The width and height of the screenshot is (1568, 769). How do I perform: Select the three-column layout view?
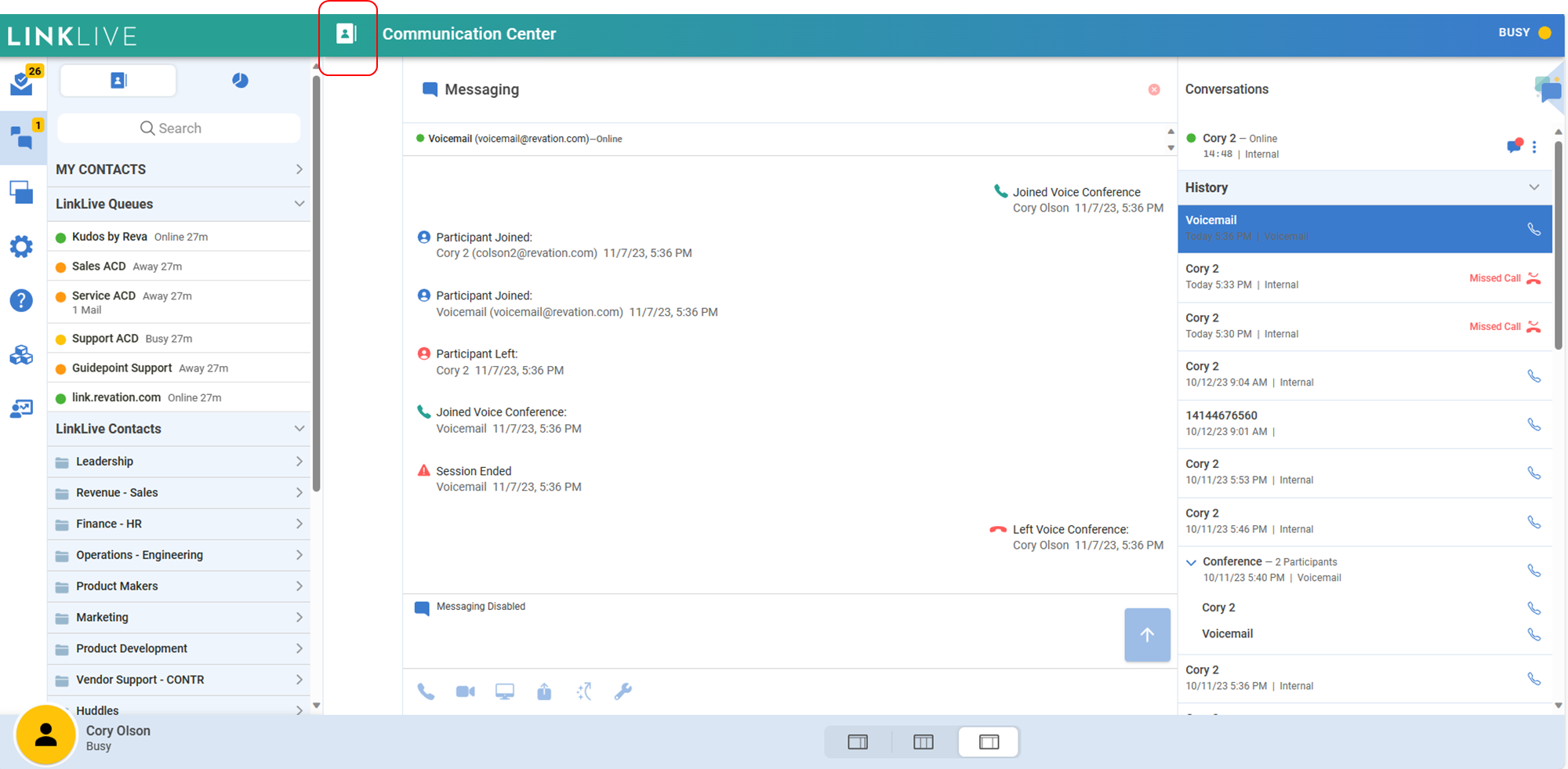[x=924, y=742]
